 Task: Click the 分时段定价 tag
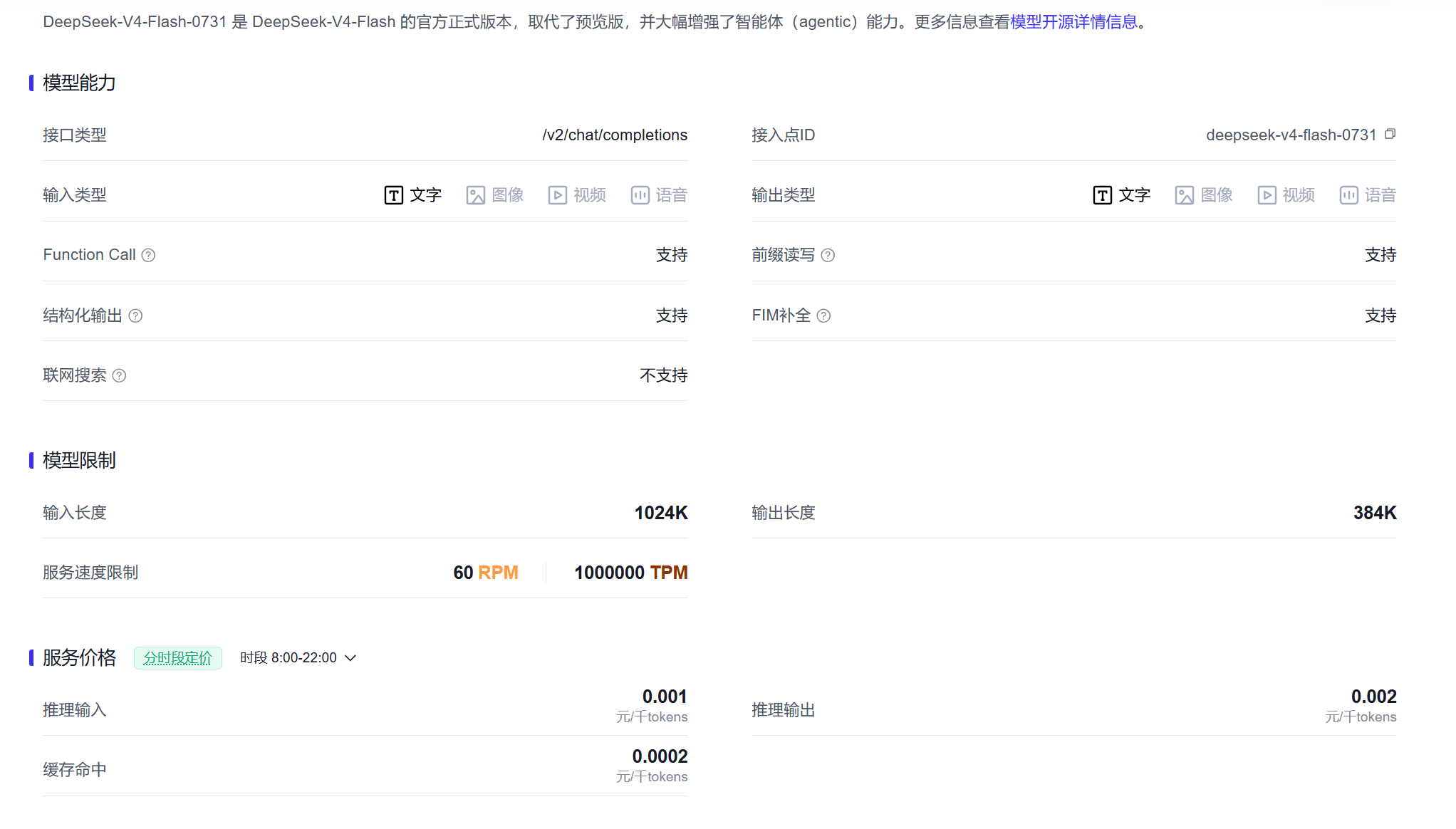(178, 658)
